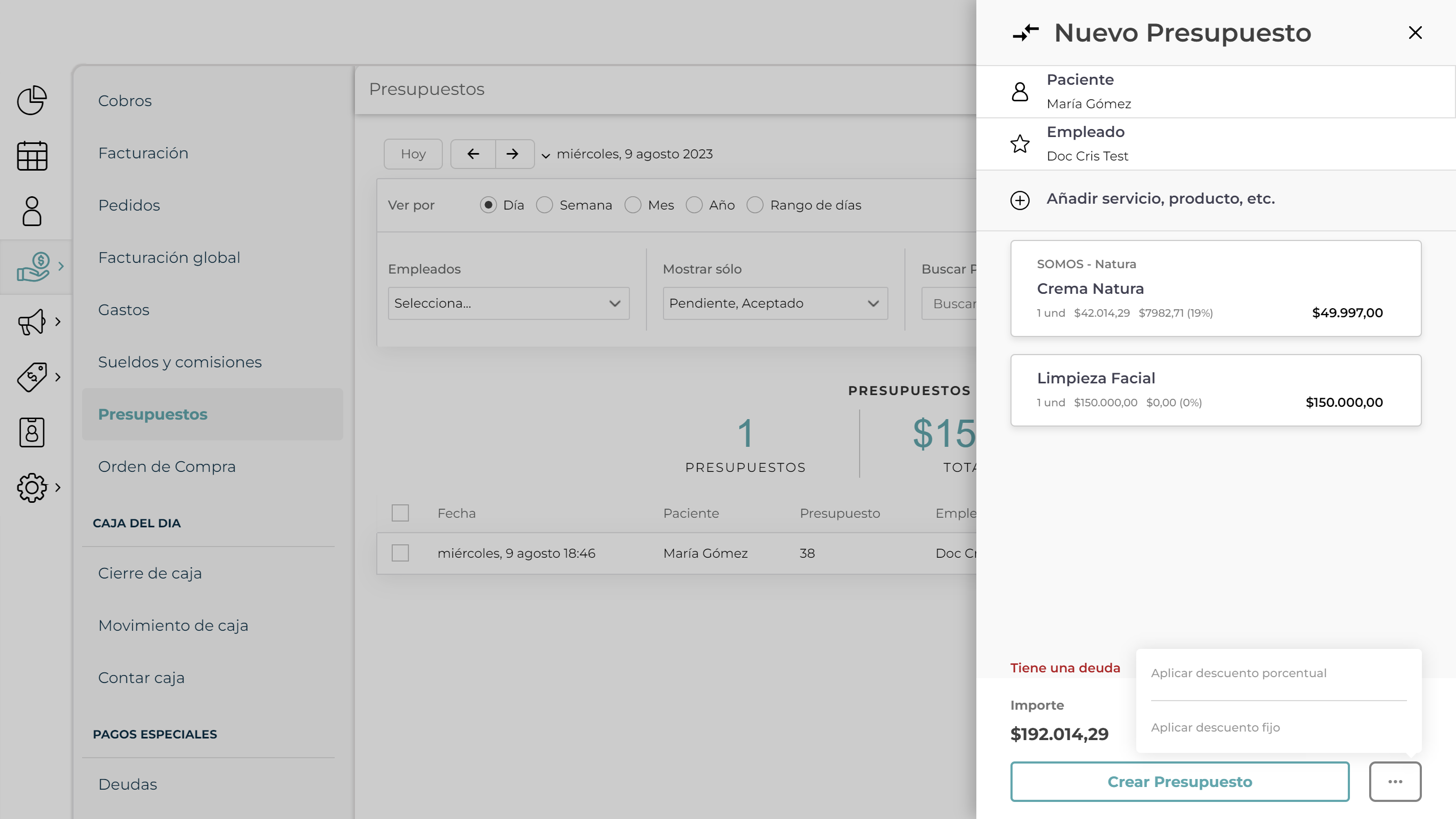Image resolution: width=1456 pixels, height=819 pixels.
Task: Select the Rango de días radio button
Action: click(x=755, y=205)
